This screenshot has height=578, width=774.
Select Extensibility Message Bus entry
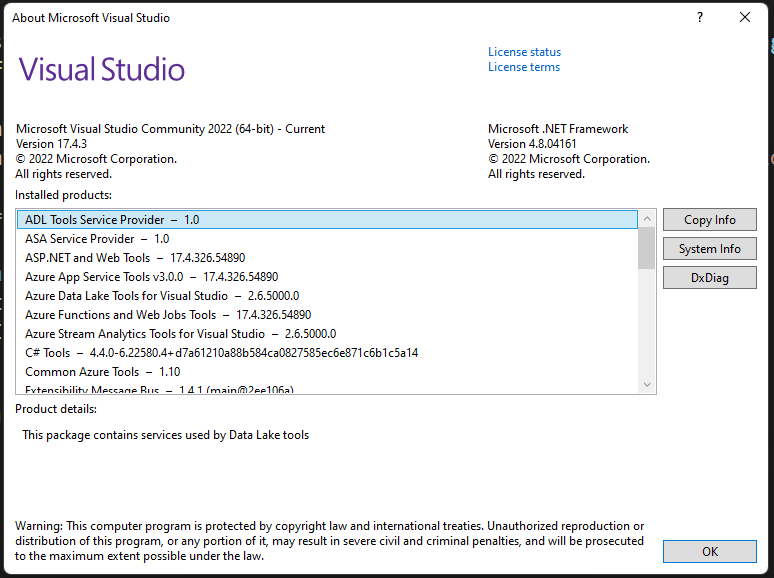coord(327,389)
